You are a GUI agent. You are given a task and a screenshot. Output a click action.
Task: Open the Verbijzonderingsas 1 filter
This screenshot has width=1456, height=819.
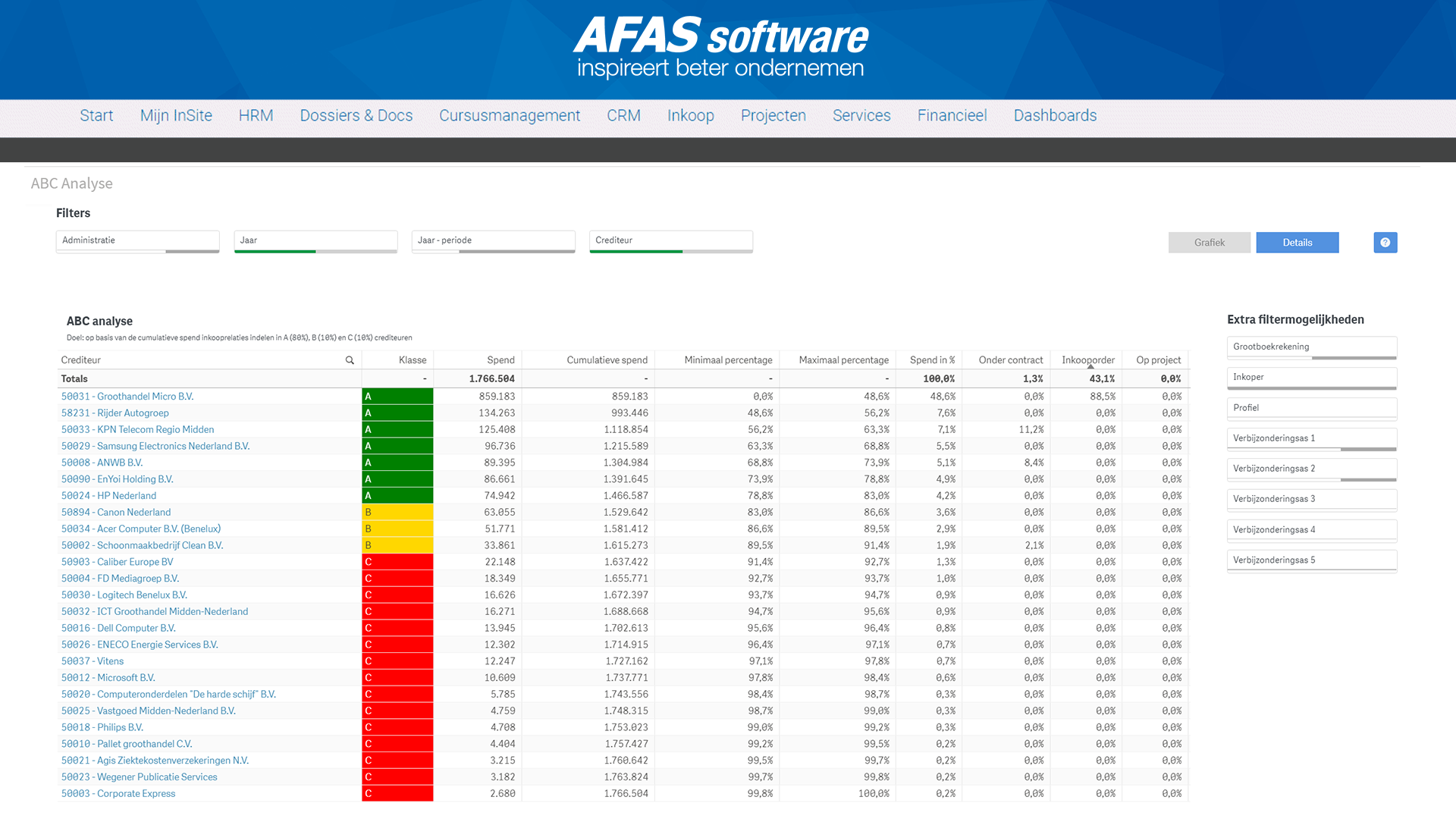tap(1311, 439)
